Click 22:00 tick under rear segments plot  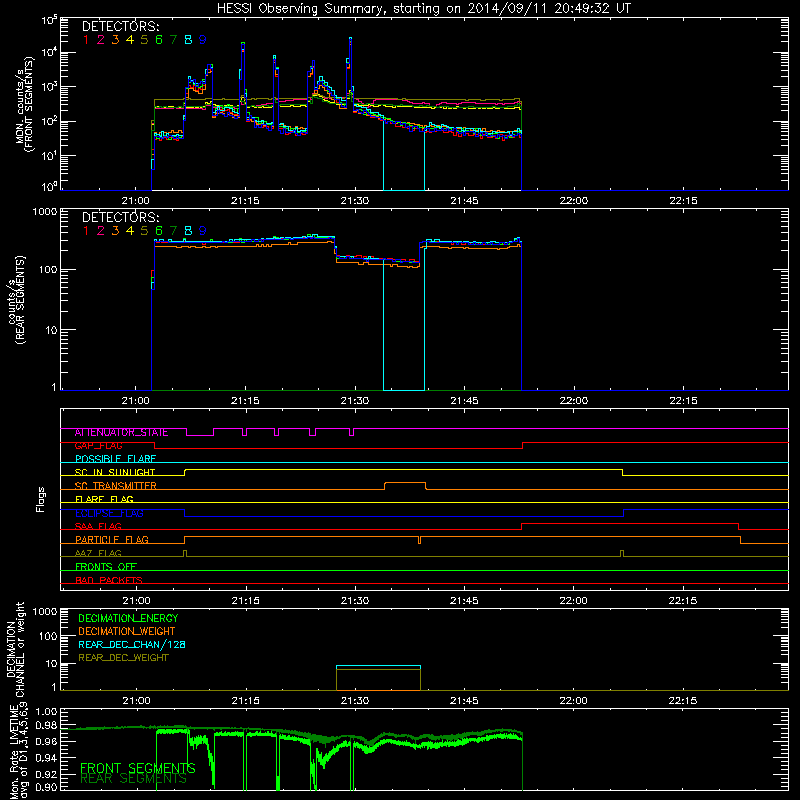(x=573, y=401)
